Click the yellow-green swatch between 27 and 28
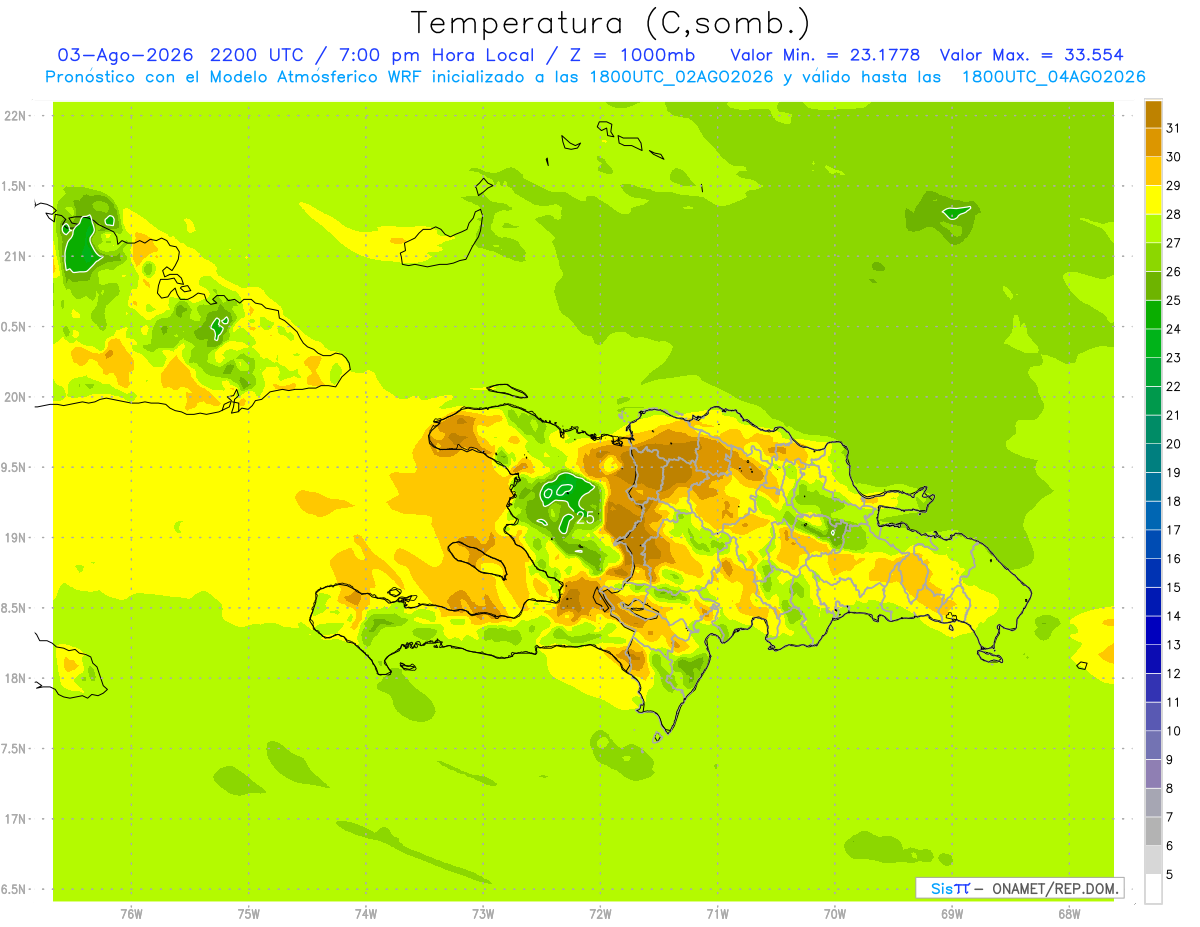The height and width of the screenshot is (927, 1200). coord(1153,229)
